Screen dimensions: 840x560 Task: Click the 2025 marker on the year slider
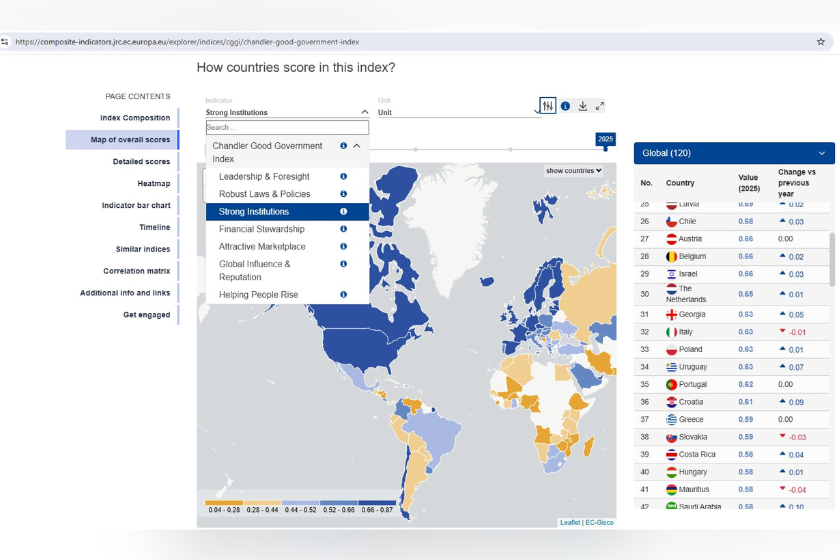605,149
